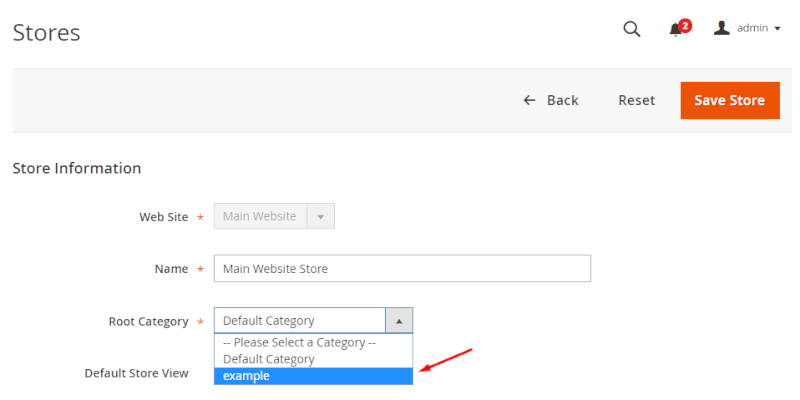Image resolution: width=800 pixels, height=400 pixels.
Task: Click the admin user avatar icon
Action: pos(721,28)
